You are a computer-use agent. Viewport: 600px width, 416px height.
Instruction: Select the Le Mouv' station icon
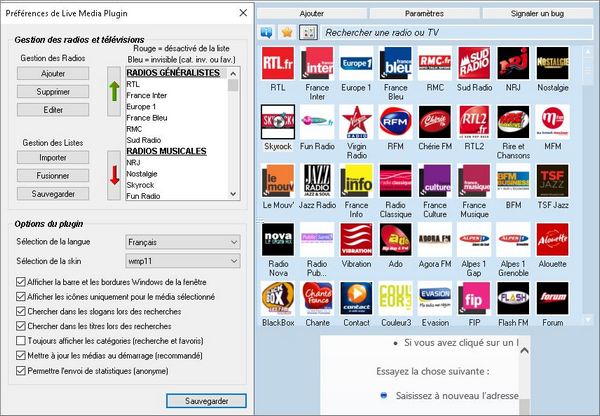pos(278,181)
